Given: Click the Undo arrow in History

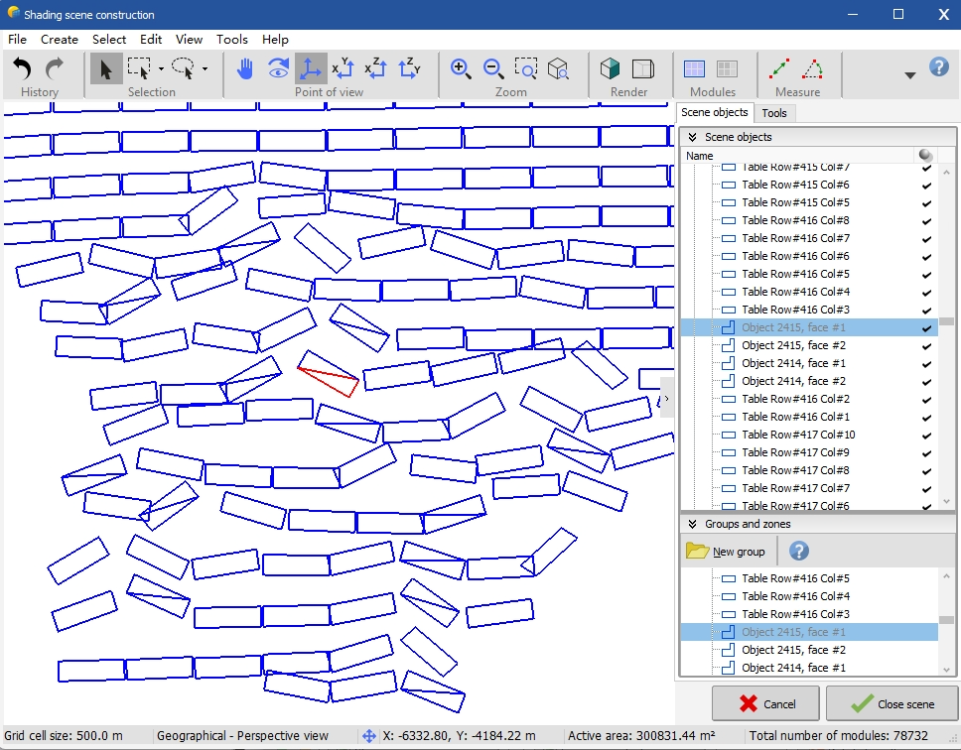Looking at the screenshot, I should [x=22, y=68].
